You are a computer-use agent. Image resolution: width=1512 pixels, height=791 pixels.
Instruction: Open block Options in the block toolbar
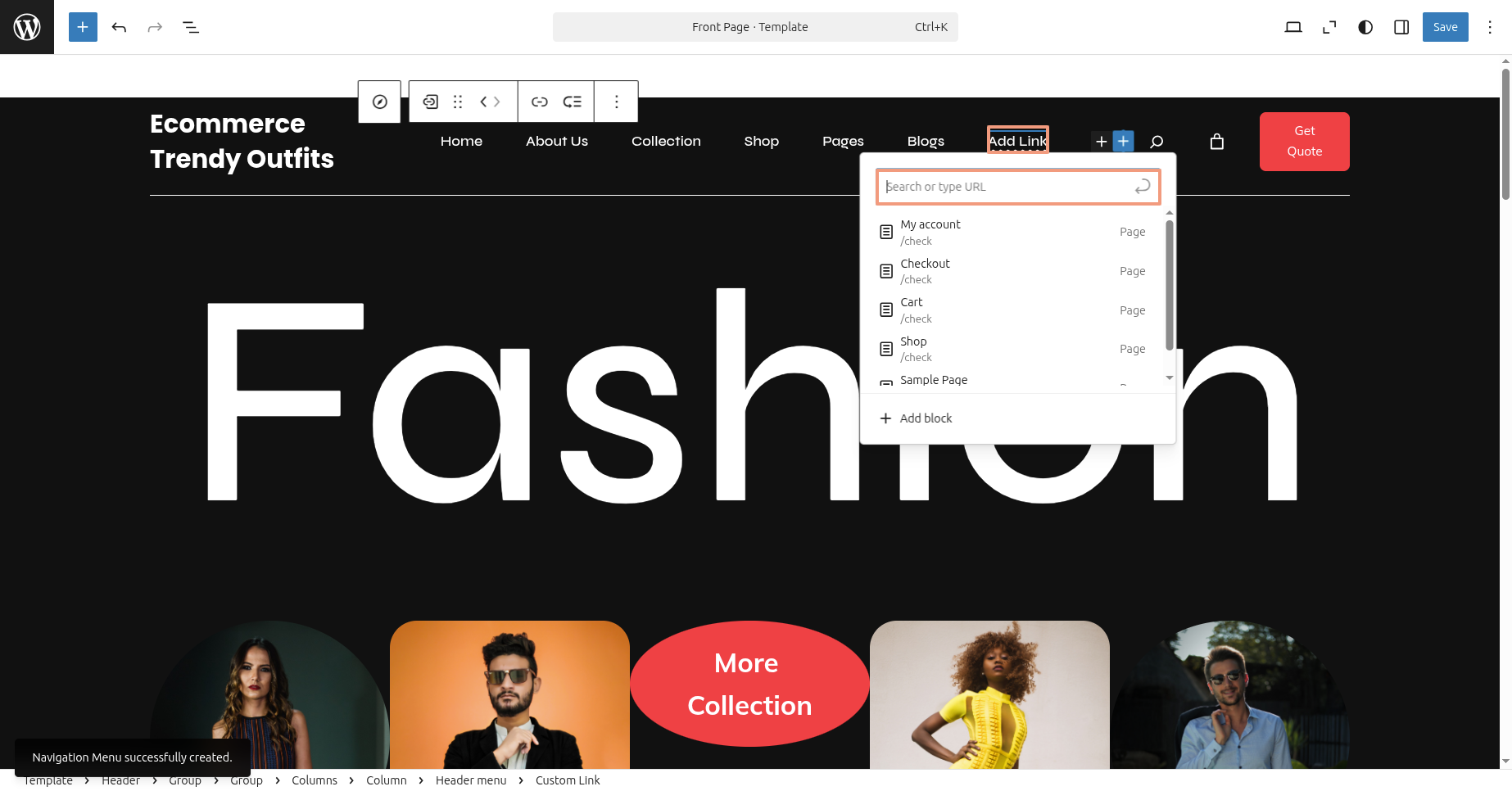coord(617,102)
